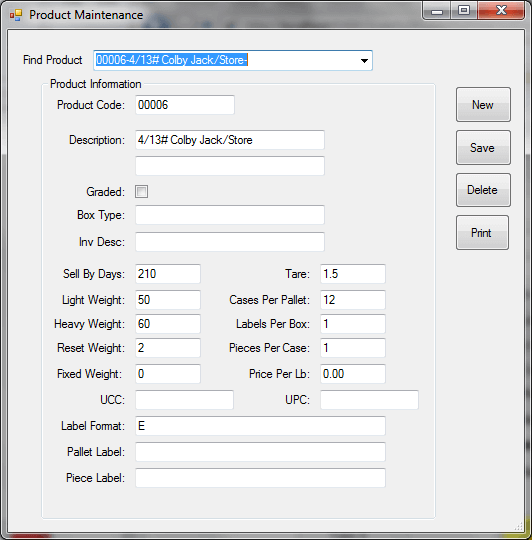
Task: Minimize the Product Maintenance window
Action: (x=437, y=11)
